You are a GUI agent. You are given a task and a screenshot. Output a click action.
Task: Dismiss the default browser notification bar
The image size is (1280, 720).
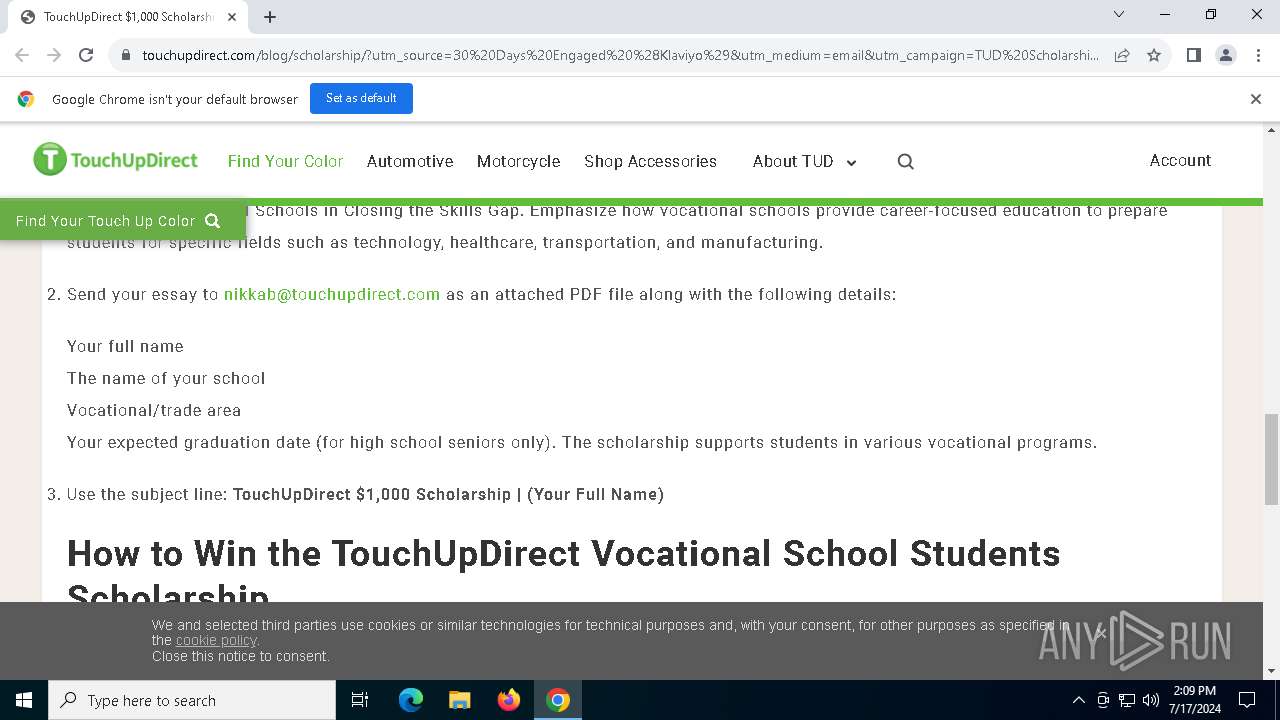(x=1256, y=99)
